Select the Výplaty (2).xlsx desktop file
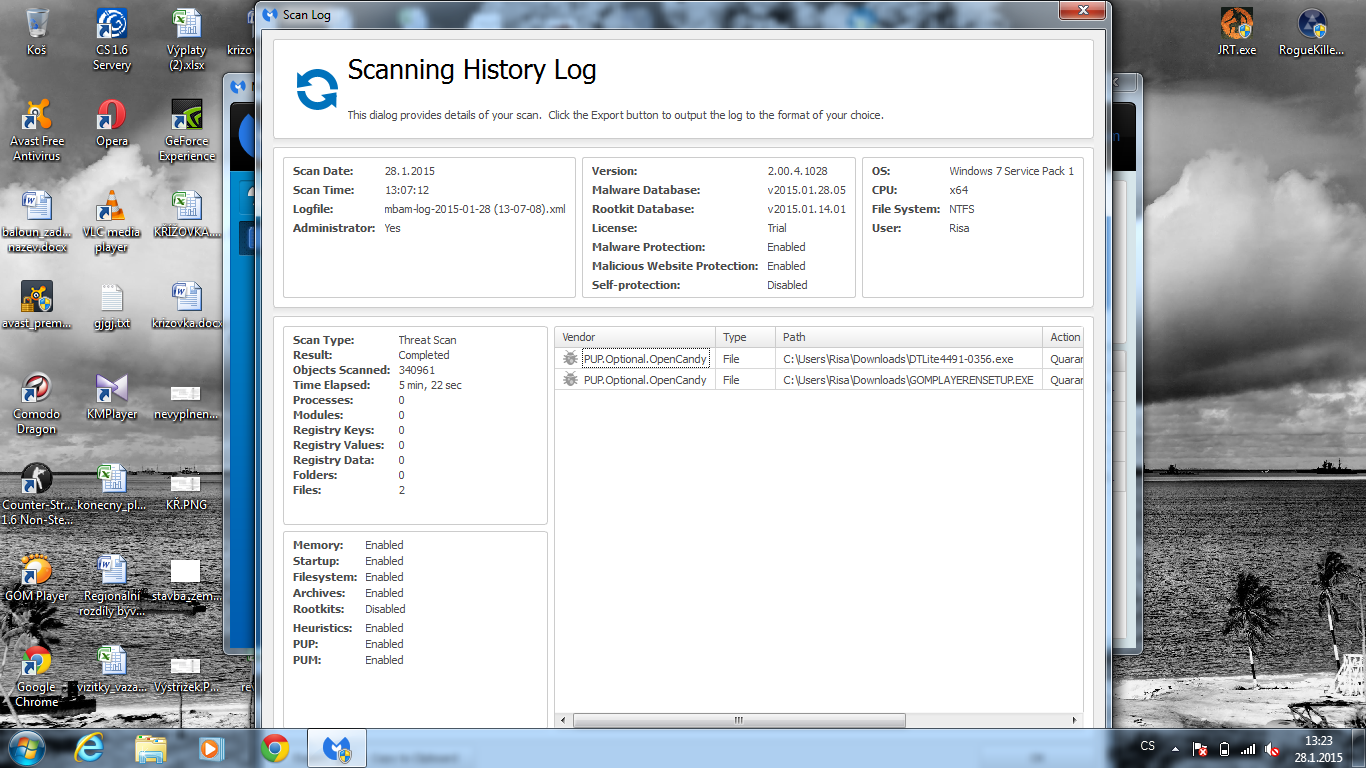Image resolution: width=1367 pixels, height=770 pixels. tap(187, 40)
